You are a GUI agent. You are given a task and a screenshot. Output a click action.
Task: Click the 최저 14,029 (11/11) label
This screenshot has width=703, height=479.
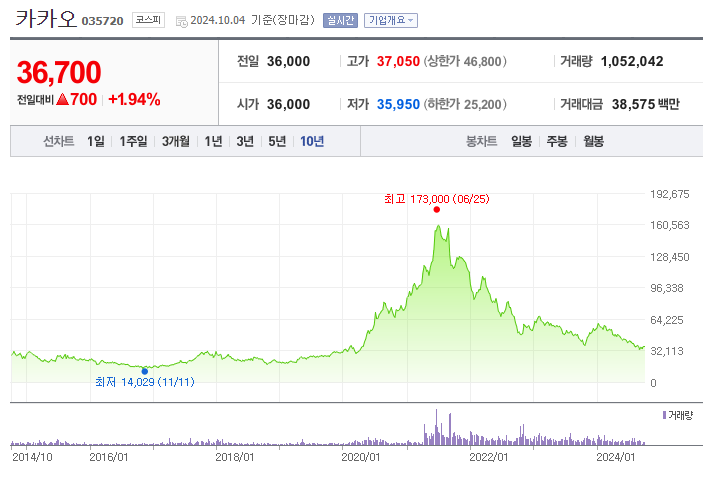145,382
